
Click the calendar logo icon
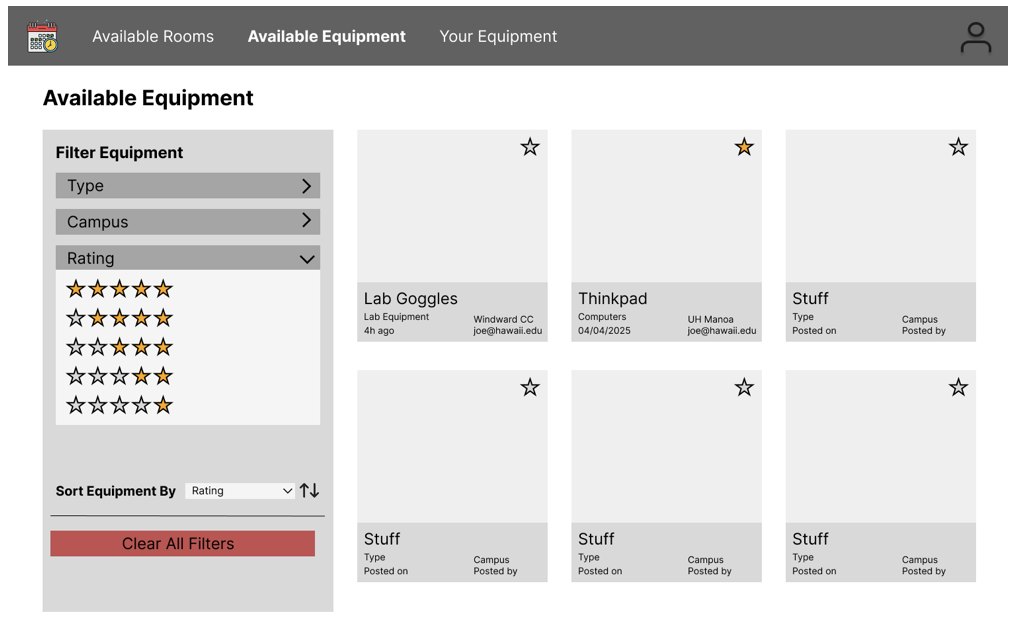pyautogui.click(x=42, y=37)
